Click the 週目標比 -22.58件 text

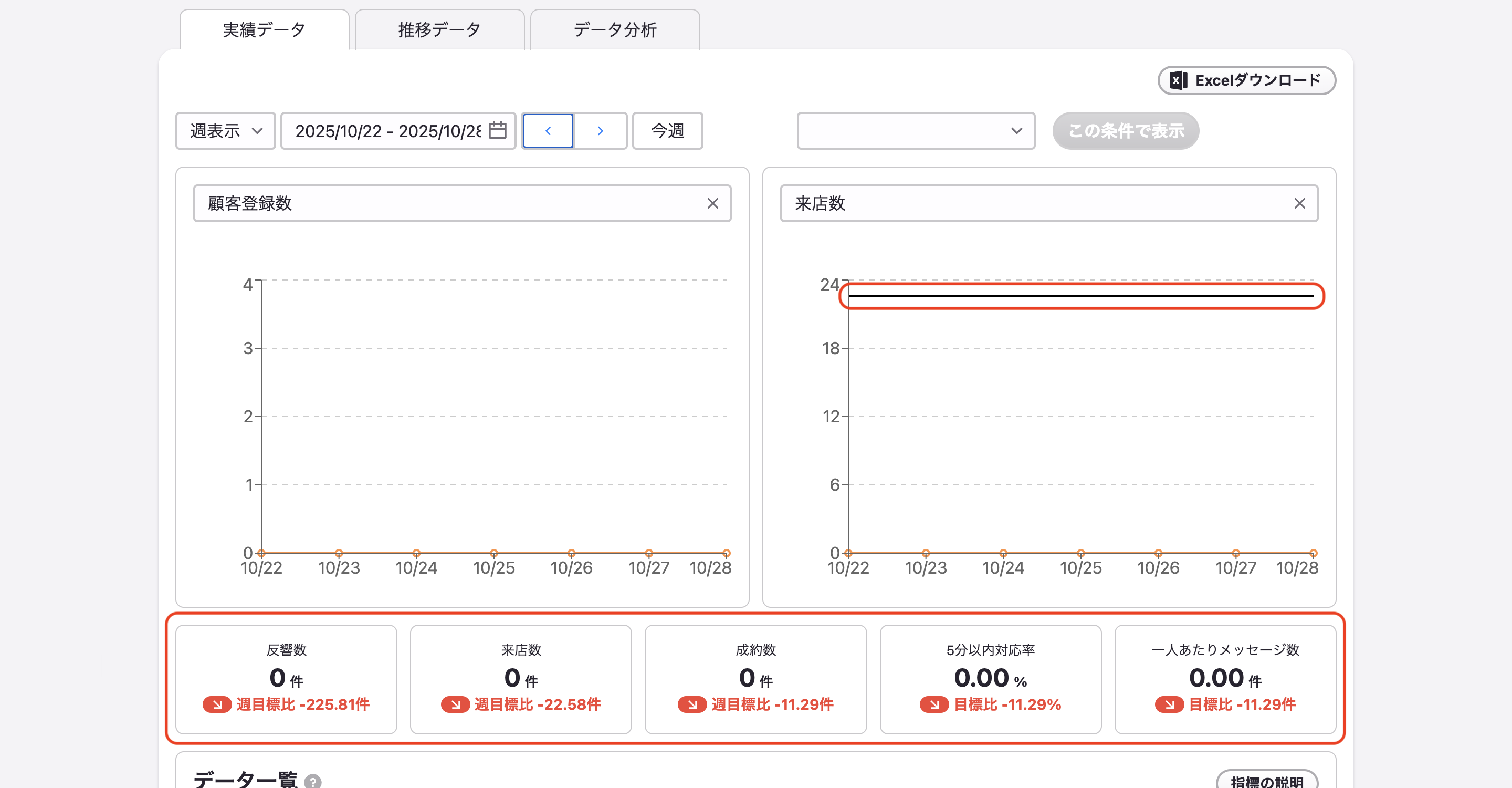point(538,704)
